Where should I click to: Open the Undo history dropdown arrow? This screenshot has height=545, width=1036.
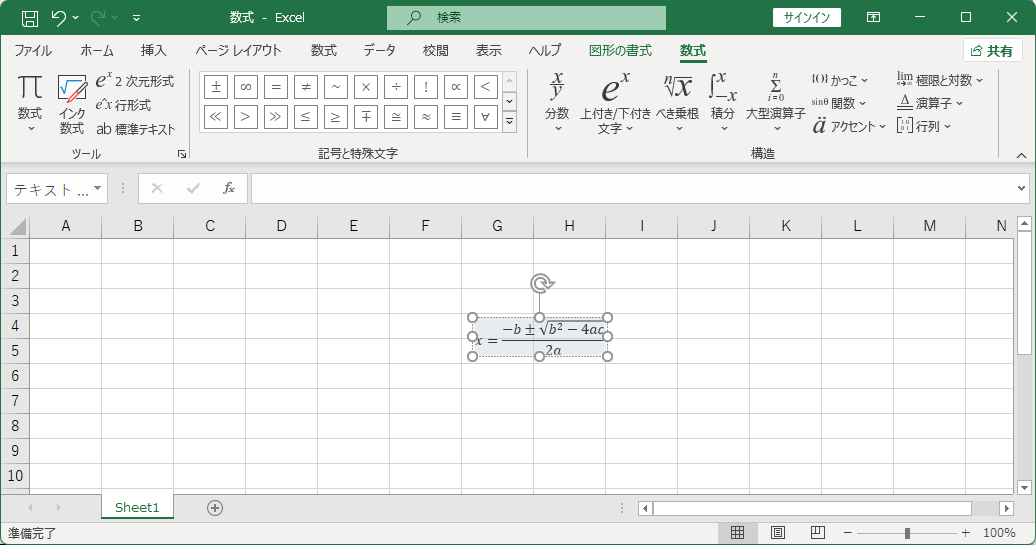pos(75,18)
